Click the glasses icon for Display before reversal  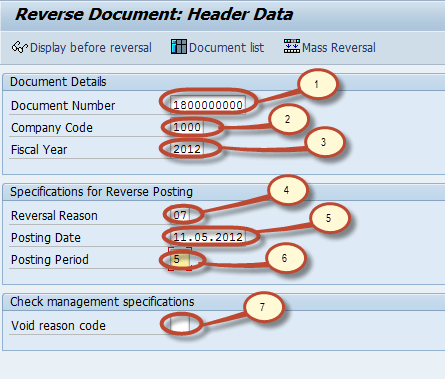click(x=19, y=47)
